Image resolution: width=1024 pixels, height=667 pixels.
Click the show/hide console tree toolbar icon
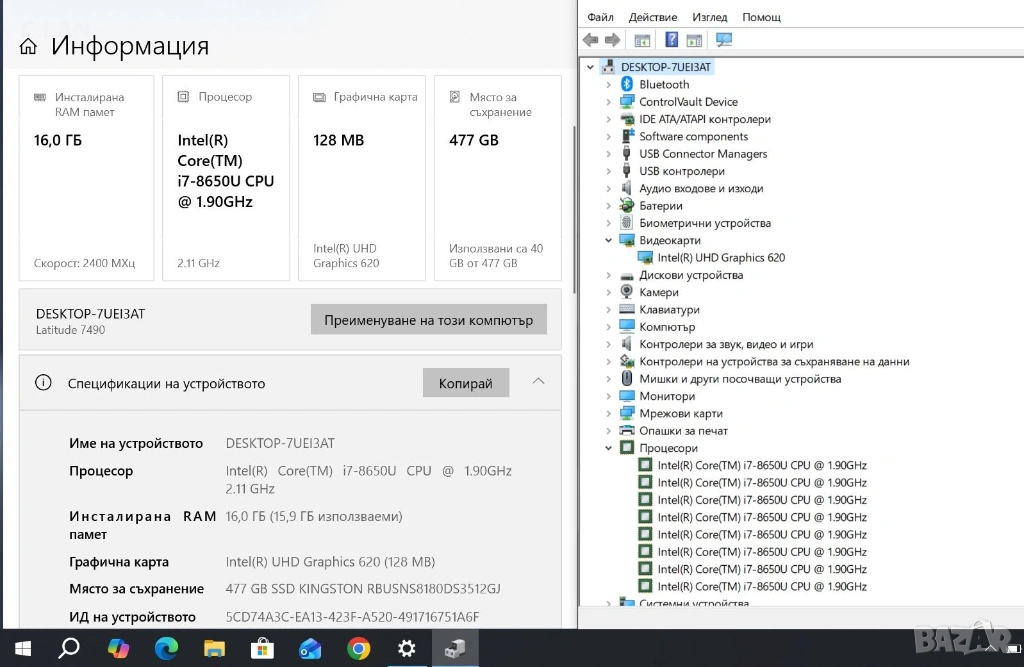coord(642,40)
